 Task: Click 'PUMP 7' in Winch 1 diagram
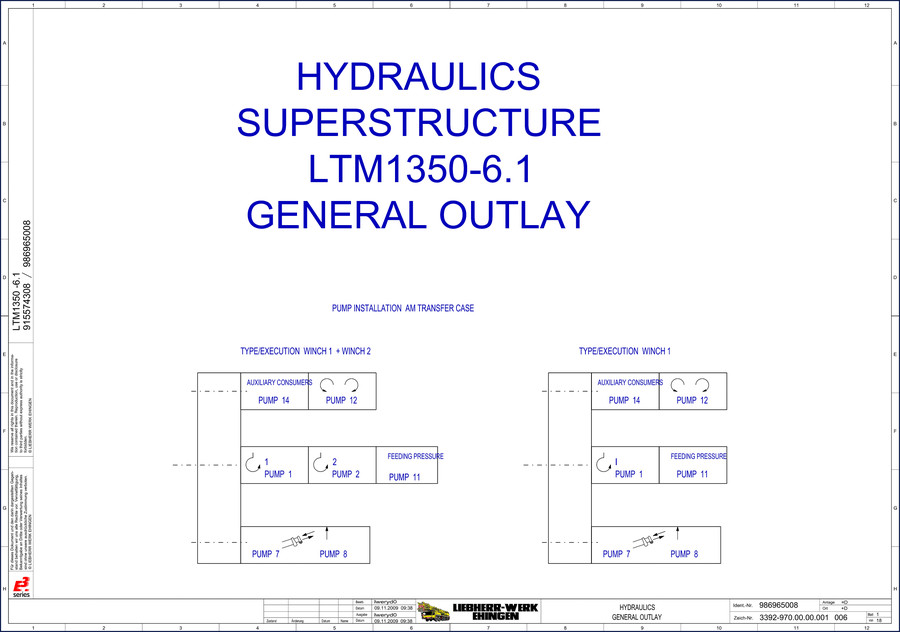(616, 554)
